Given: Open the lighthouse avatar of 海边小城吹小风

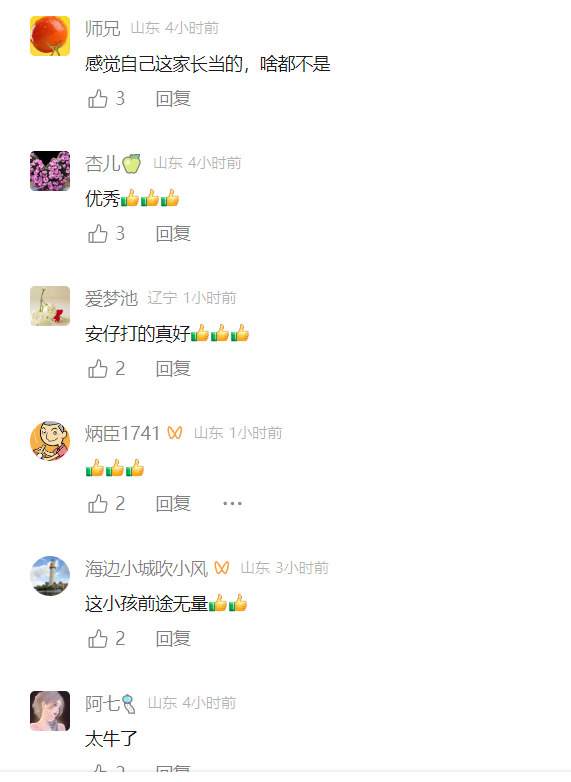Looking at the screenshot, I should pos(50,576).
